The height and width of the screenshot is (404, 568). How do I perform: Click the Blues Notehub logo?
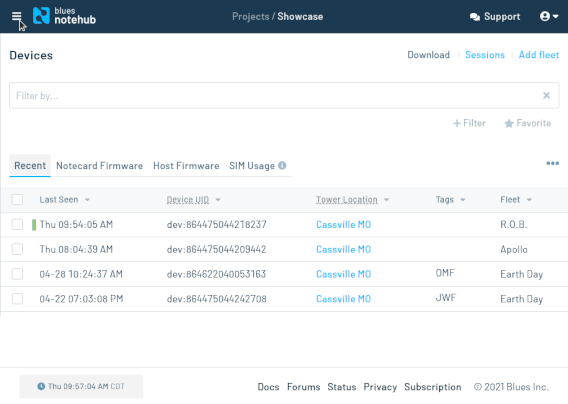pyautogui.click(x=64, y=16)
